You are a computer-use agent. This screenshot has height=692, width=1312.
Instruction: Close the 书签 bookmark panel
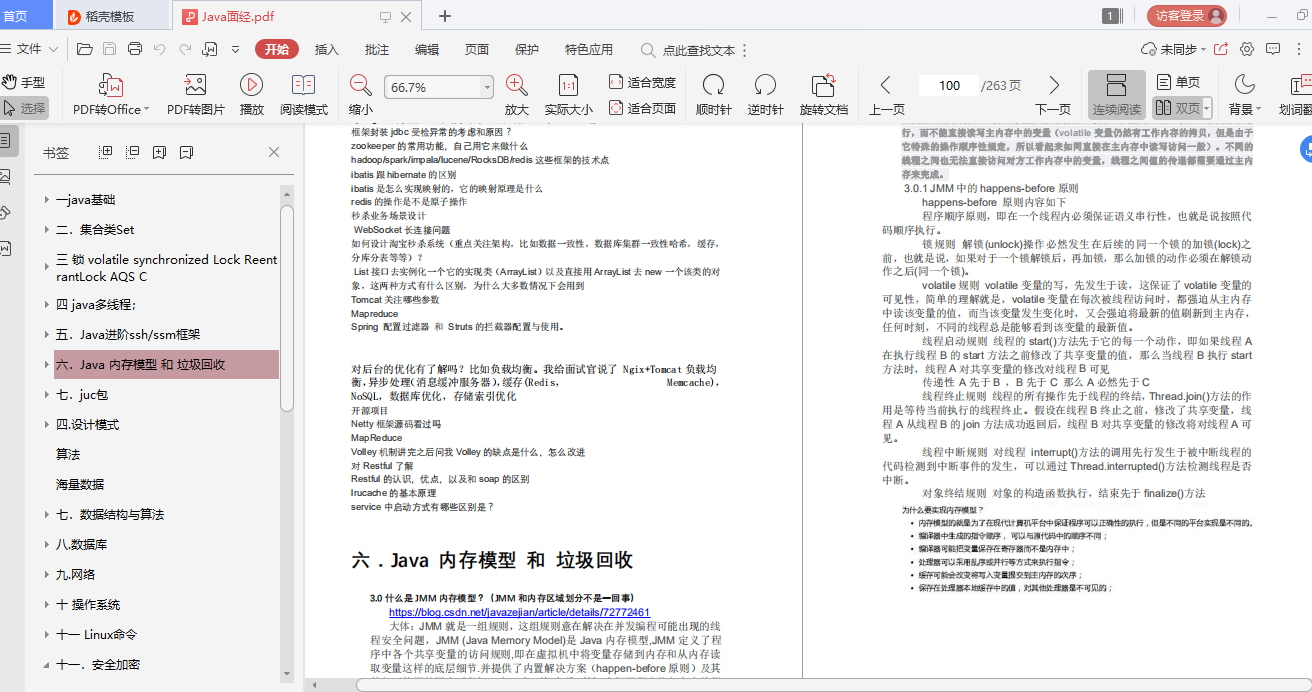coord(274,152)
